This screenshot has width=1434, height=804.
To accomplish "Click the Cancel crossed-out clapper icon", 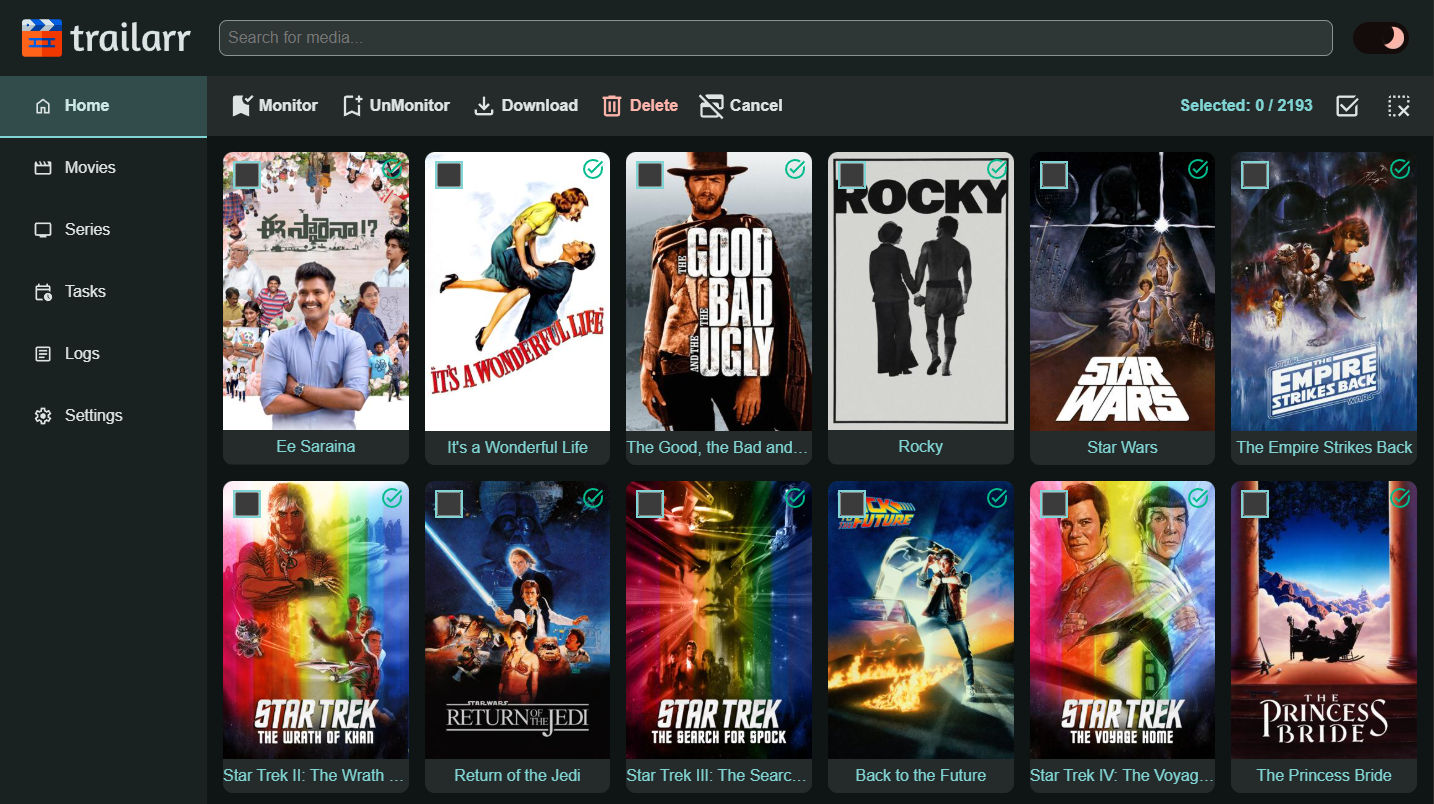I will [711, 106].
